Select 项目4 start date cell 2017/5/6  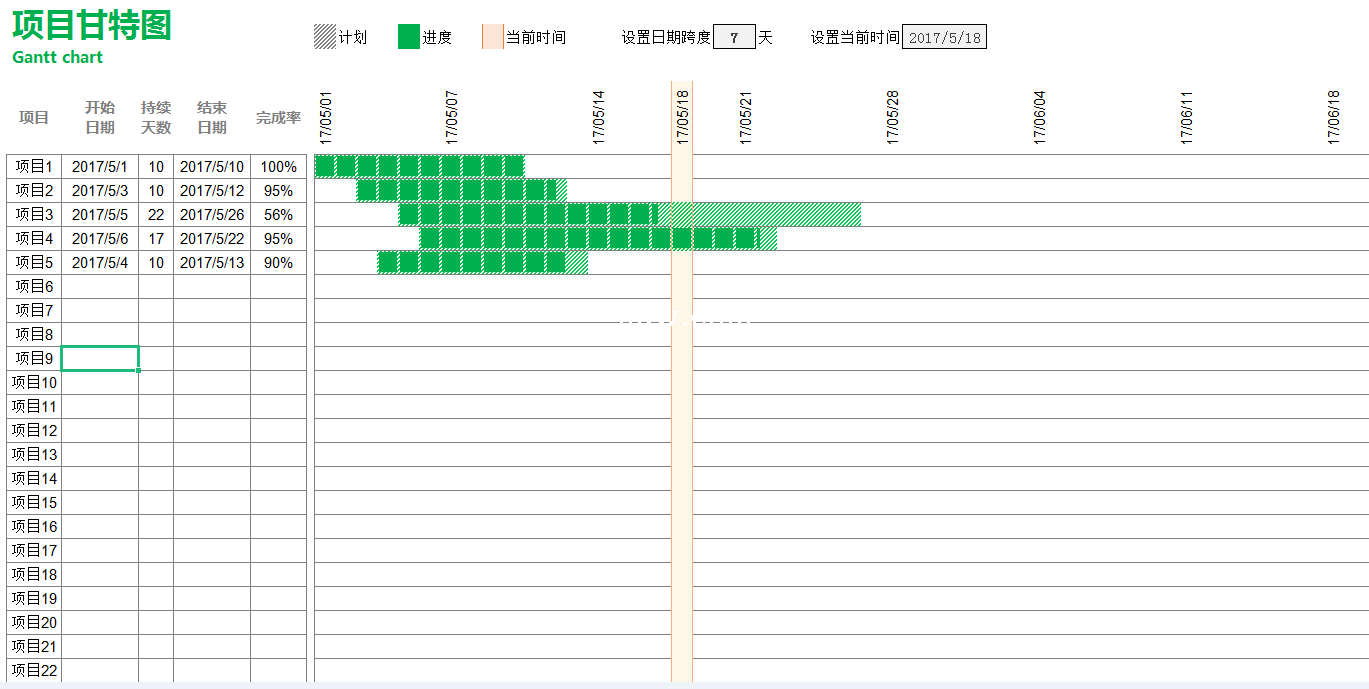[100, 239]
